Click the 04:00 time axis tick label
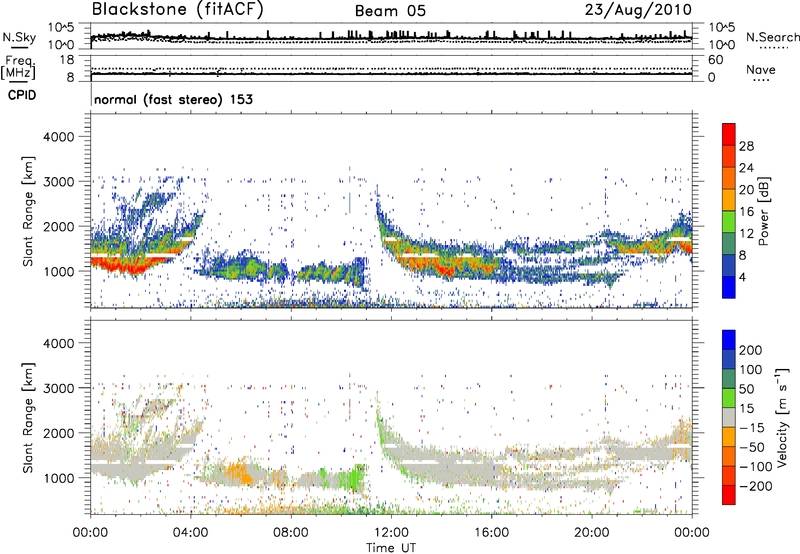 click(191, 531)
